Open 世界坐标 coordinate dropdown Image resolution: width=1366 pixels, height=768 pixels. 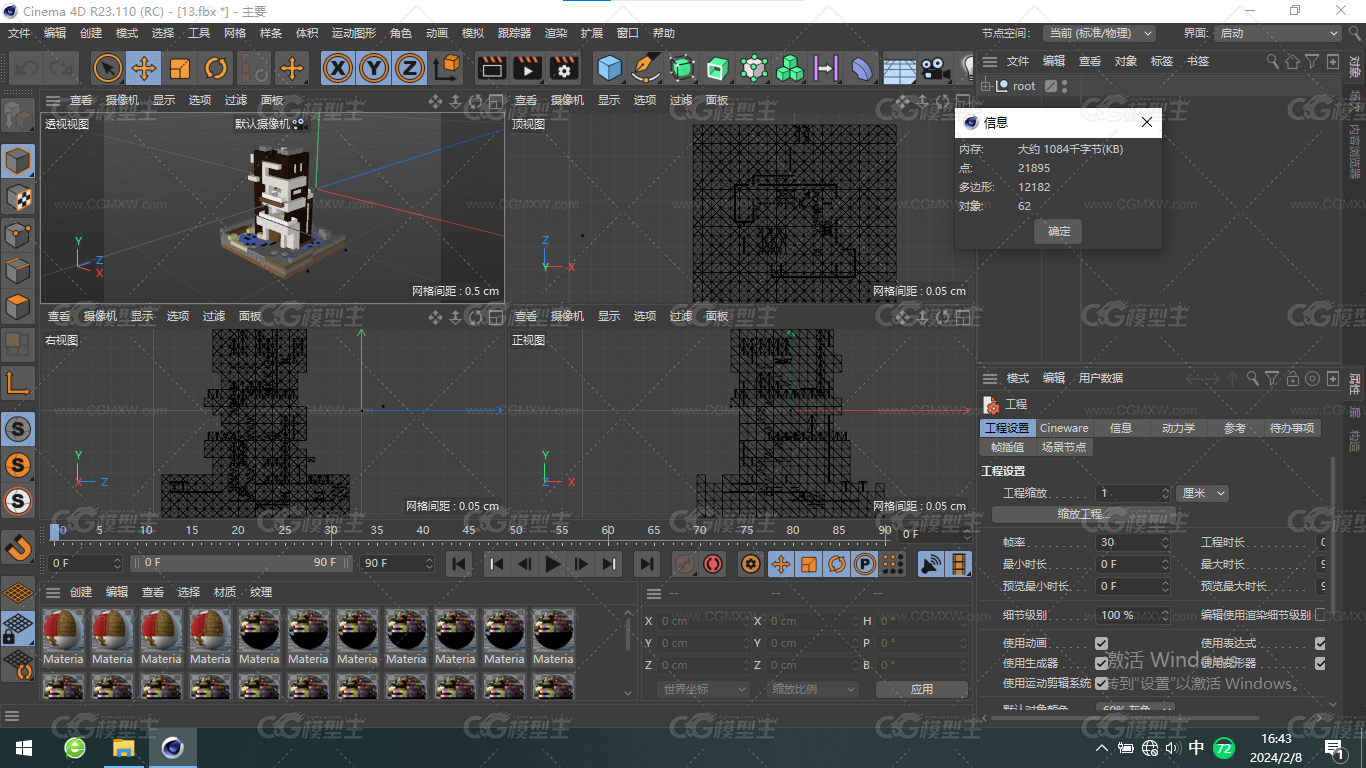point(705,689)
